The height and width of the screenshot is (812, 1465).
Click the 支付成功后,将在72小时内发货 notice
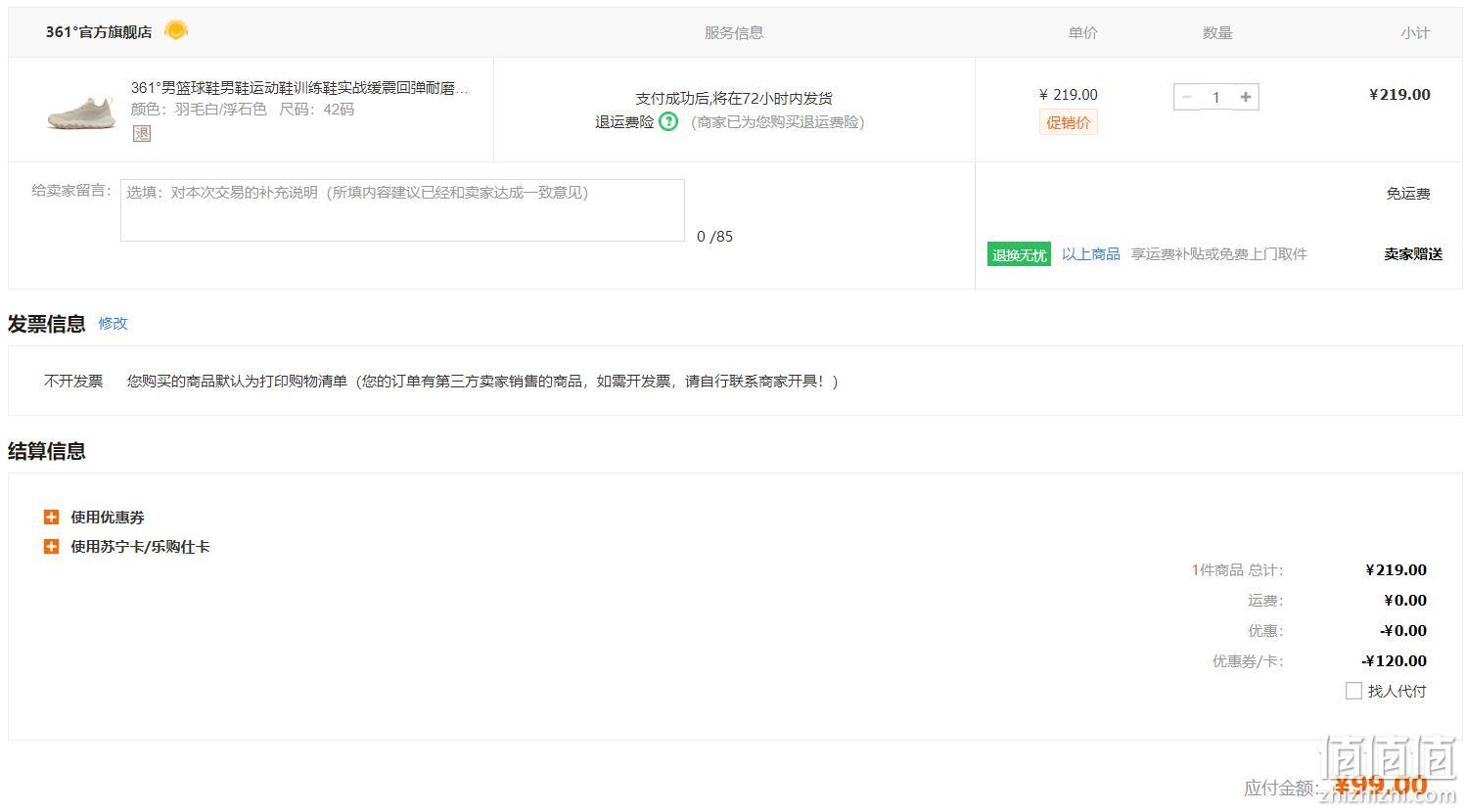point(734,98)
